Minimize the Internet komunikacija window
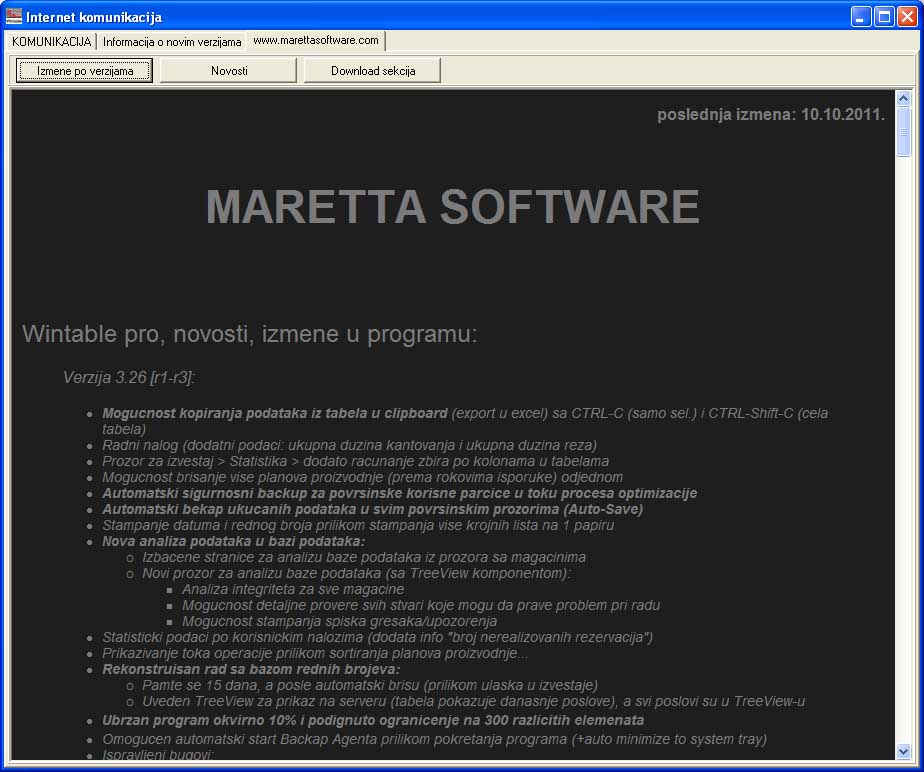The height and width of the screenshot is (772, 924). tap(861, 16)
